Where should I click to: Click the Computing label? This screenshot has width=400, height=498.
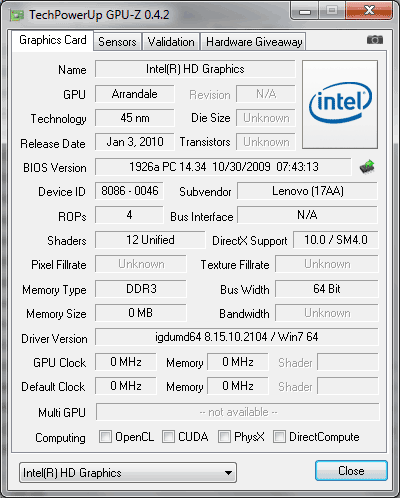pos(60,438)
